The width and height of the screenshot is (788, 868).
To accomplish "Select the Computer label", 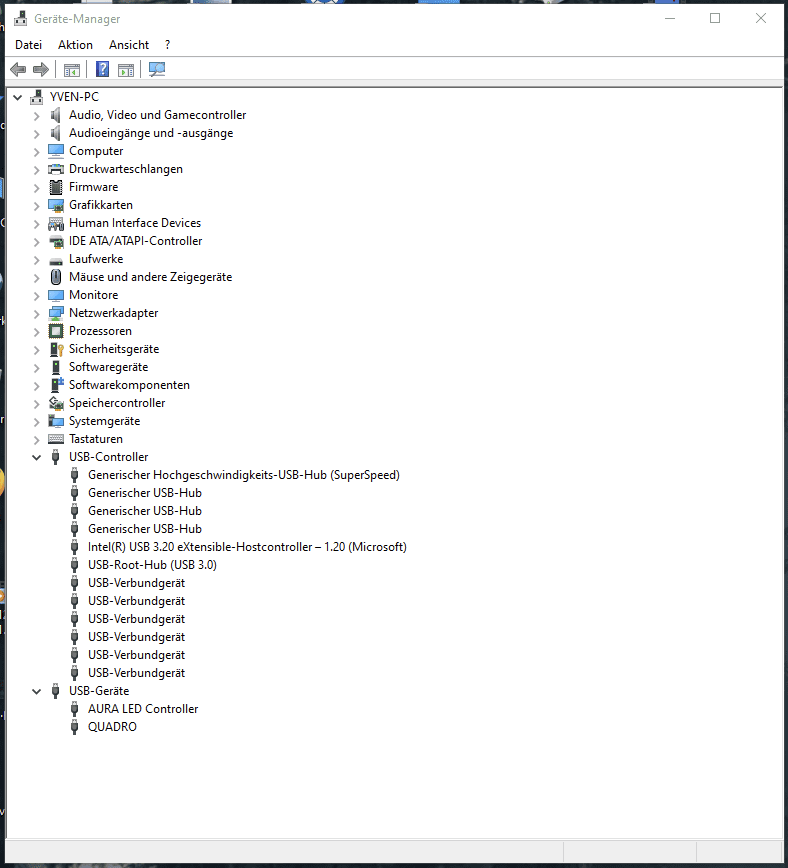I will pos(96,151).
